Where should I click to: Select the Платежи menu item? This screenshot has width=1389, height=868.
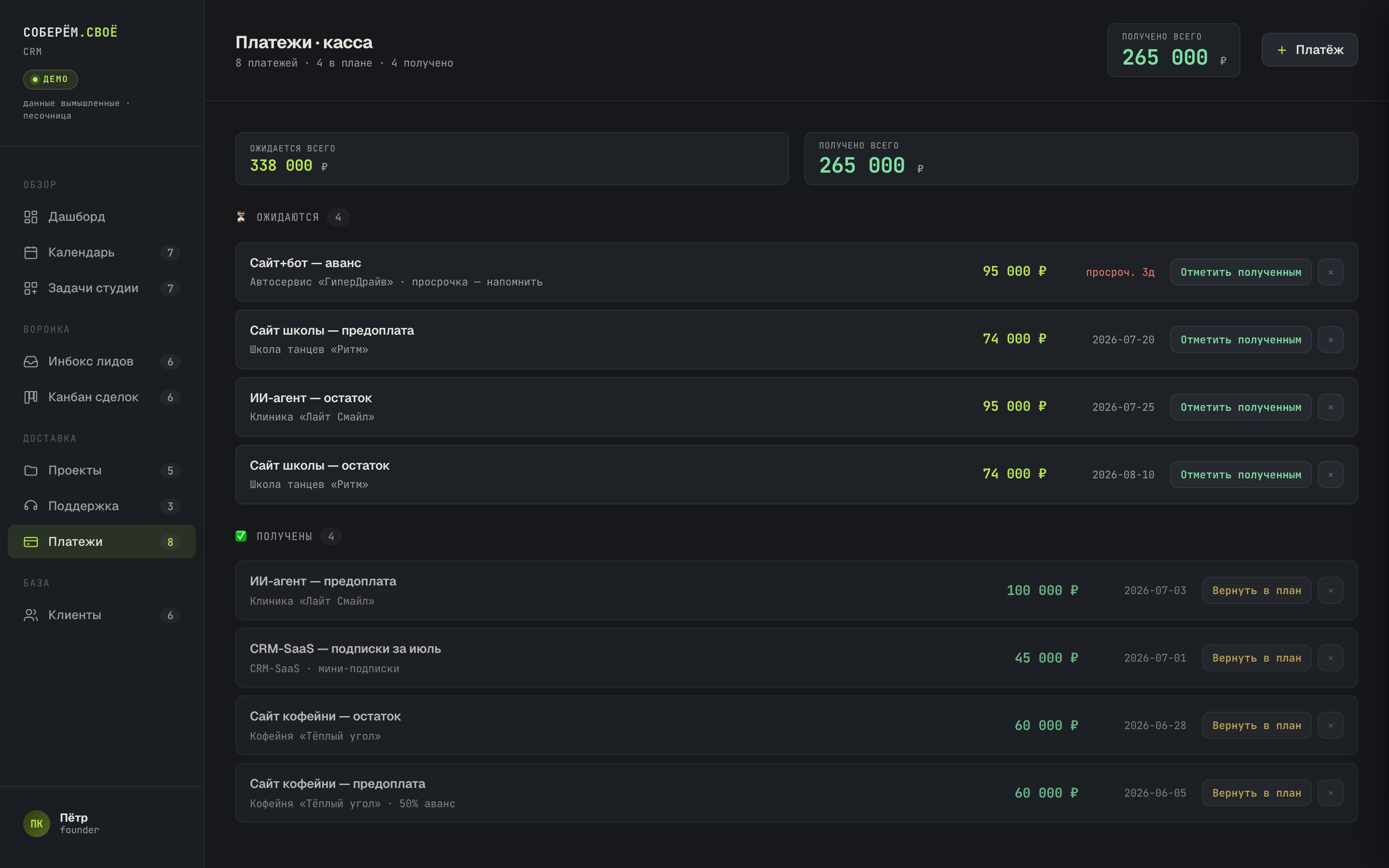pyautogui.click(x=102, y=542)
